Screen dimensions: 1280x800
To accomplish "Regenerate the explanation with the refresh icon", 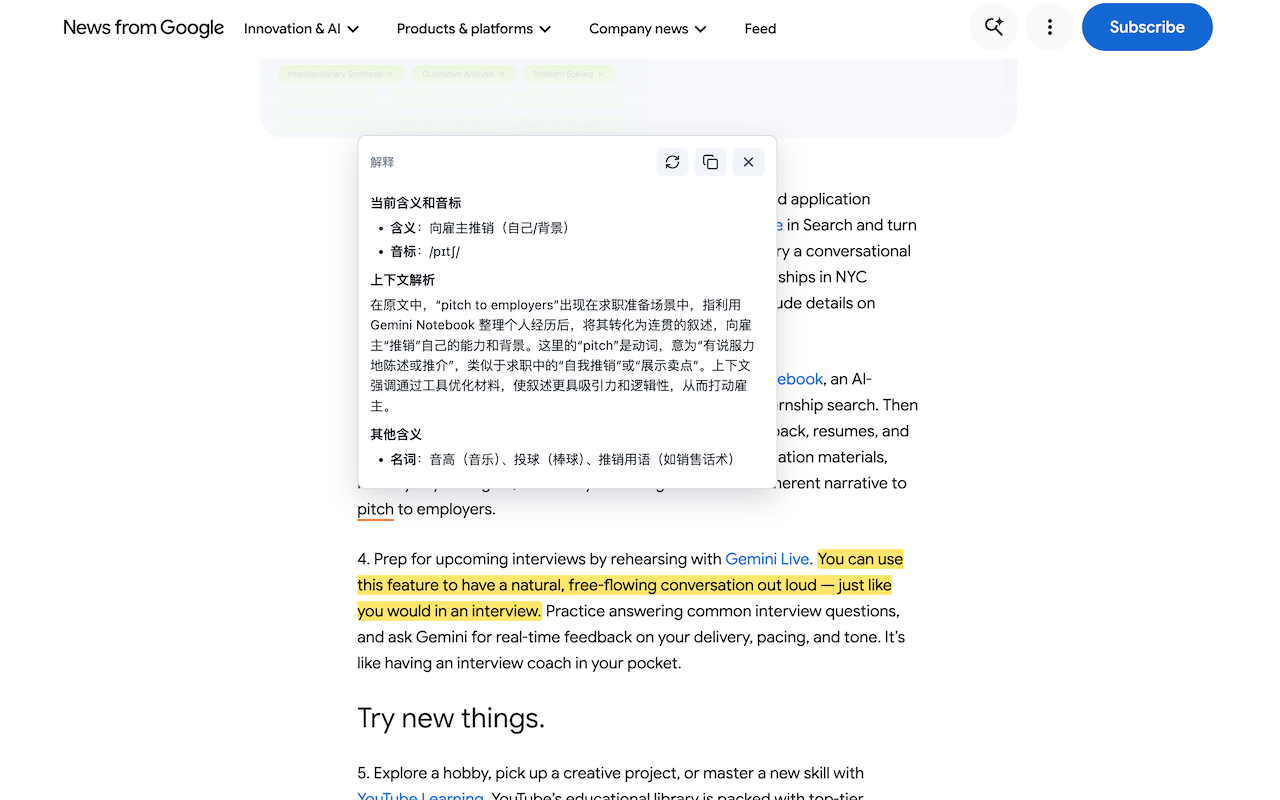I will (x=672, y=162).
